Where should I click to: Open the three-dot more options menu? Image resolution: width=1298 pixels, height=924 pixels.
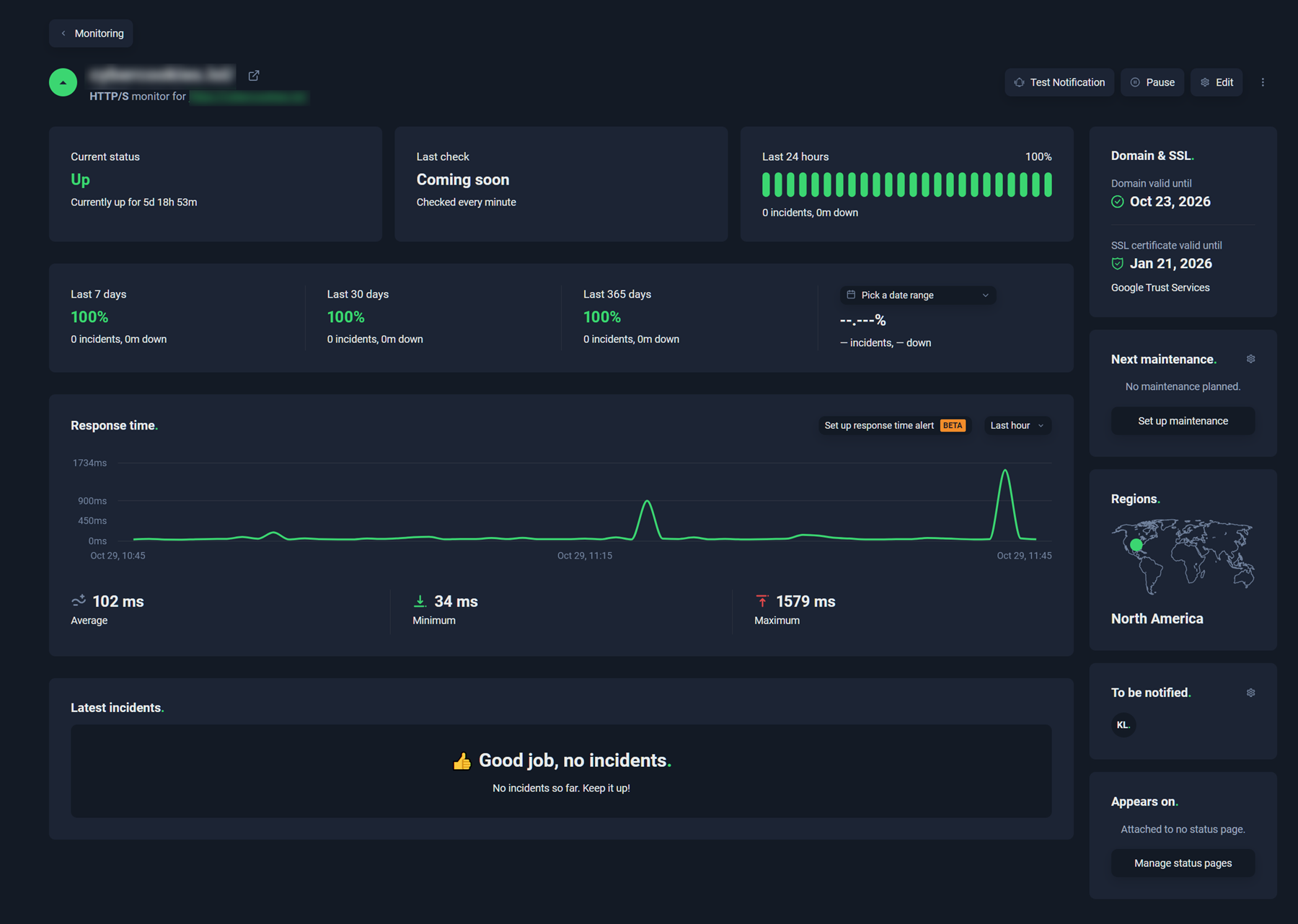1263,82
